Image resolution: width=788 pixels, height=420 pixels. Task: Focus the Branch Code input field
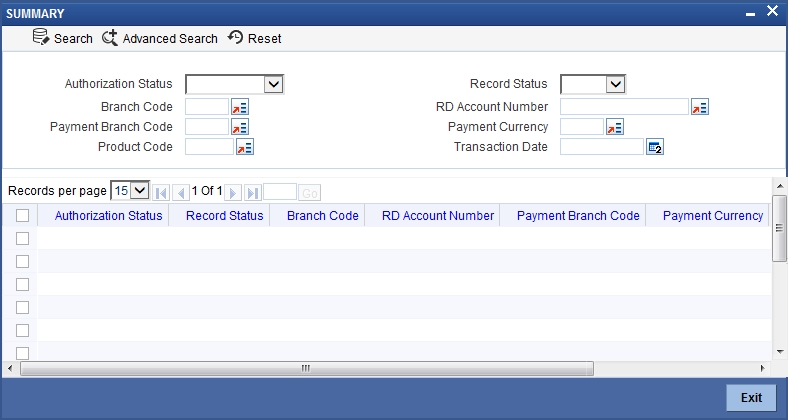click(x=207, y=107)
